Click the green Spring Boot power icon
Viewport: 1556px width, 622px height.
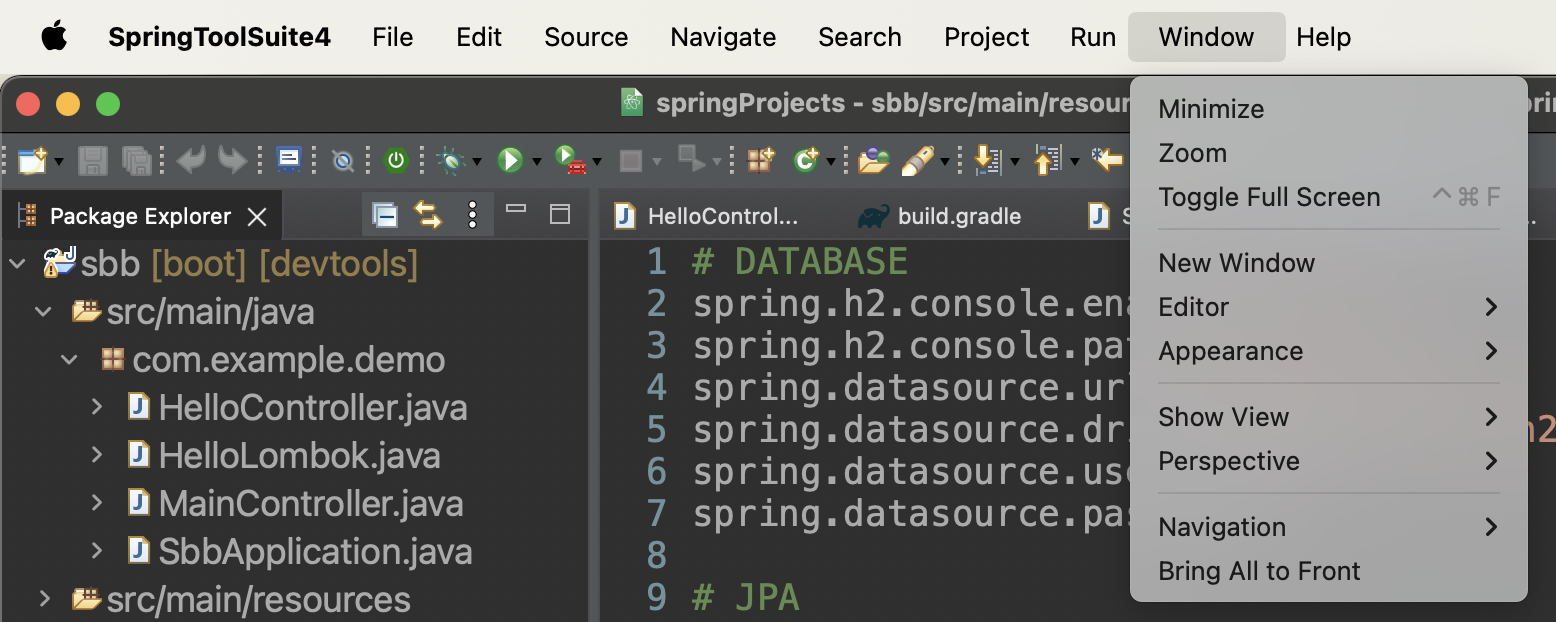coord(397,160)
